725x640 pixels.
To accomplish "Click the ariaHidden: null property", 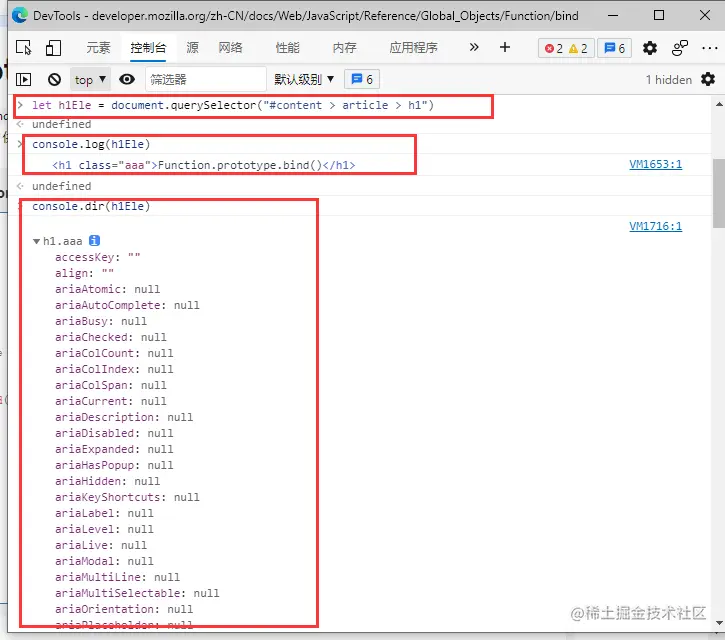I will [107, 481].
